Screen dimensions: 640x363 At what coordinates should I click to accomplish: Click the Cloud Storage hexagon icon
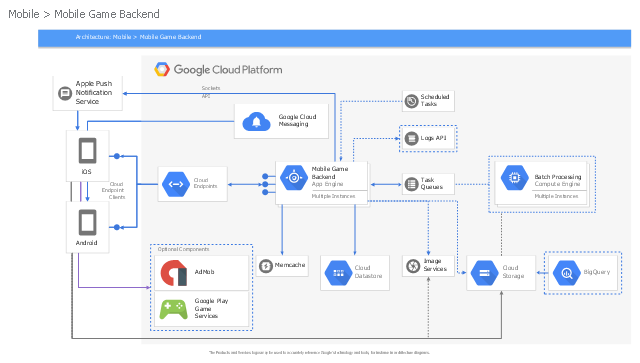(x=484, y=273)
